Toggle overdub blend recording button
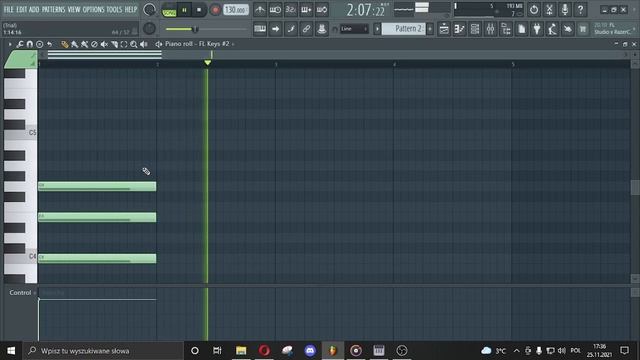Viewport: 640px width, 360px height. click(306, 9)
